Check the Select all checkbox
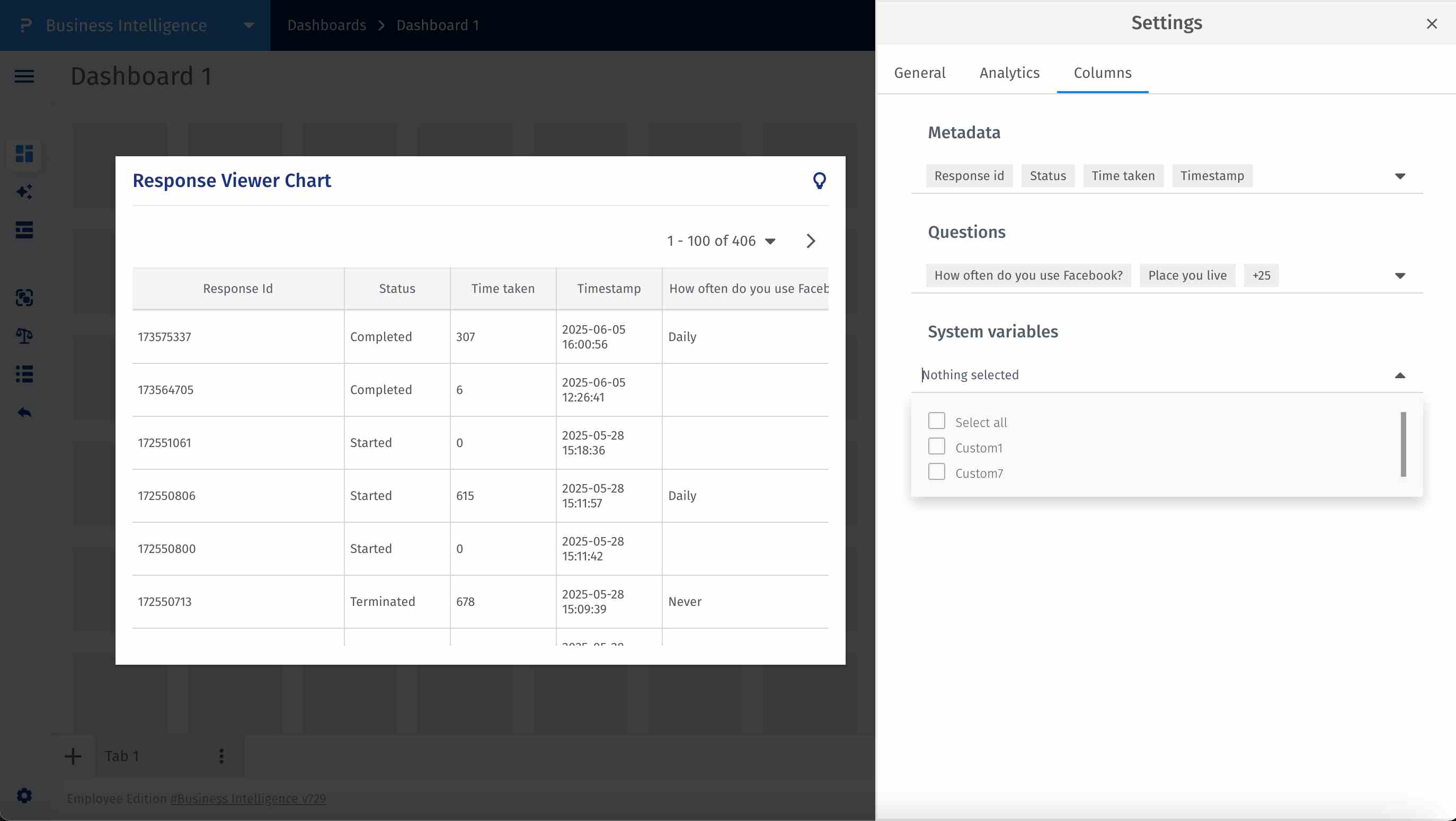 click(x=937, y=421)
